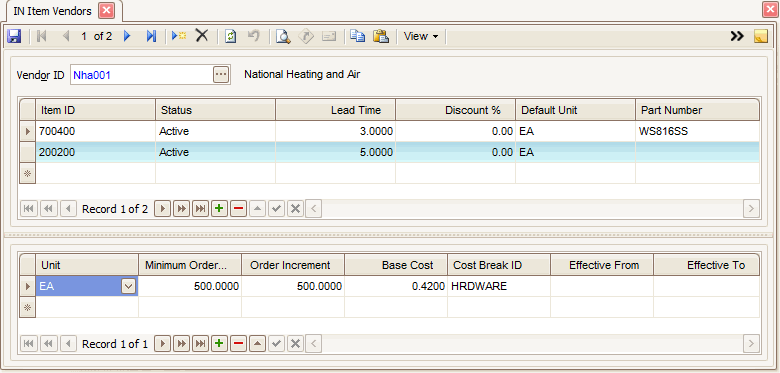Add row with green plus in cost grid
This screenshot has height=373, width=780.
coord(219,344)
